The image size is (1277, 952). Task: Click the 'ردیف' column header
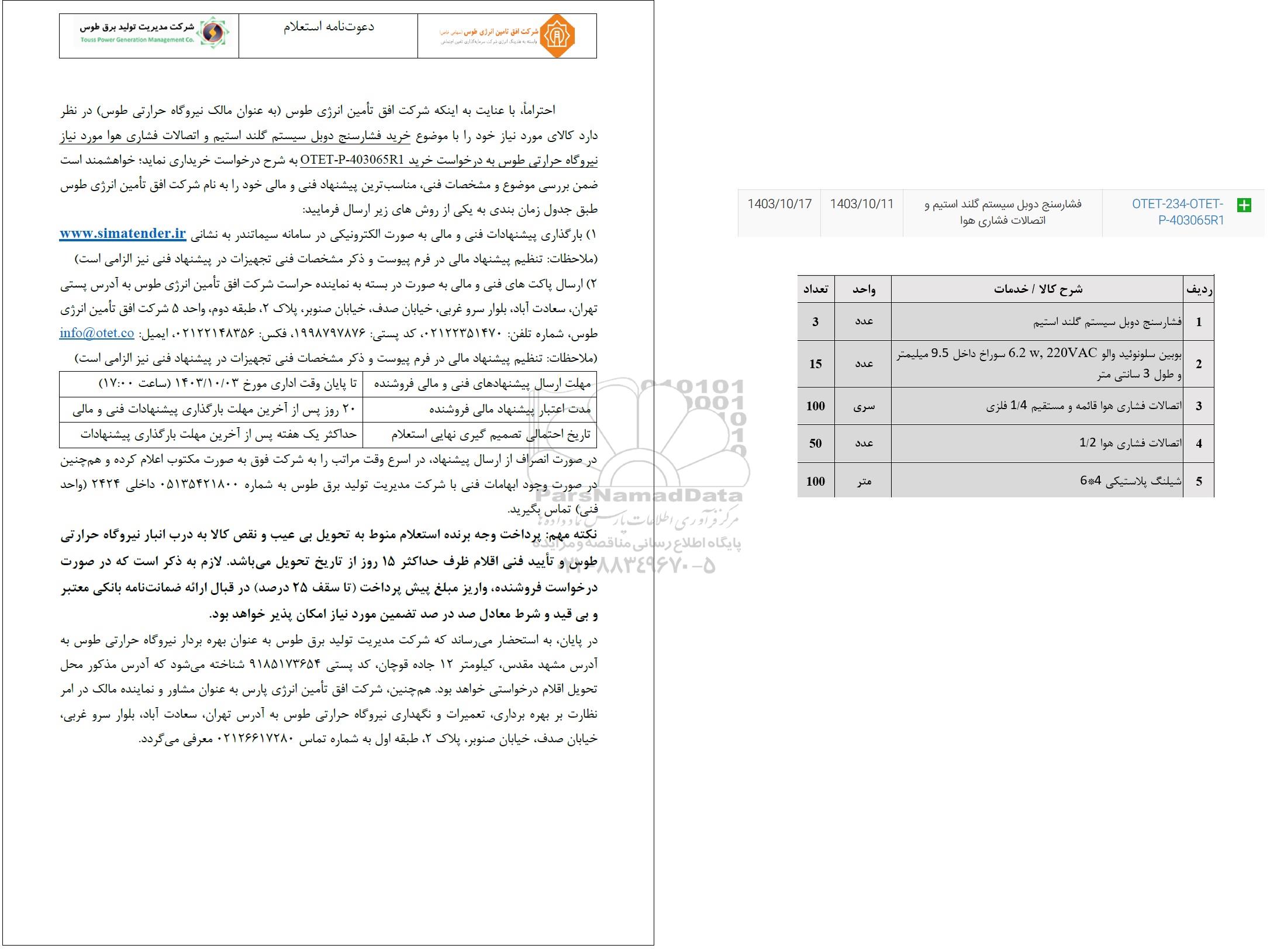pyautogui.click(x=1199, y=289)
